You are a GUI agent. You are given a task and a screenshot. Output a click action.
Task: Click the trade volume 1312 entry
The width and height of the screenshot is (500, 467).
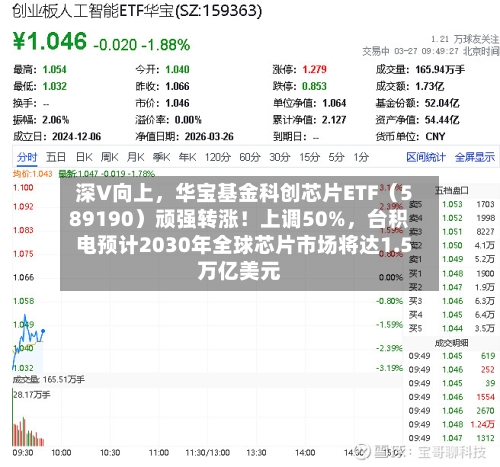[485, 438]
